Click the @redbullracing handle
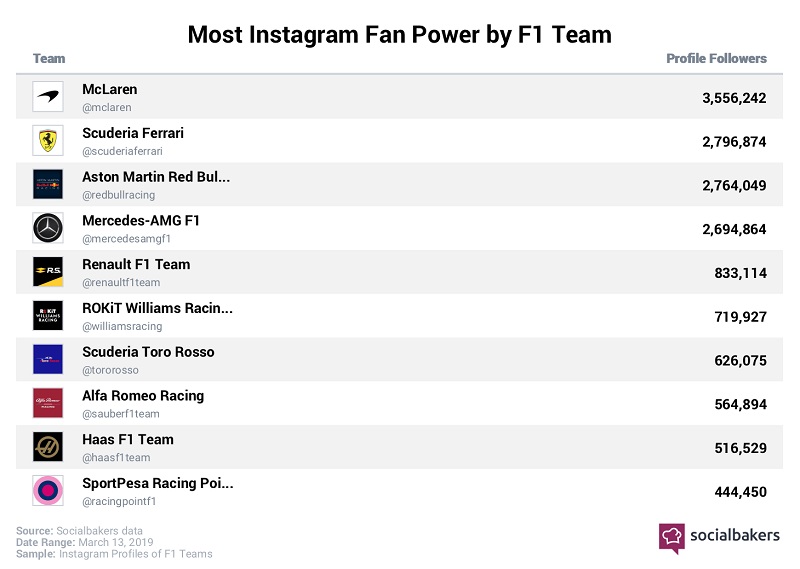The image size is (800, 569). coord(118,195)
